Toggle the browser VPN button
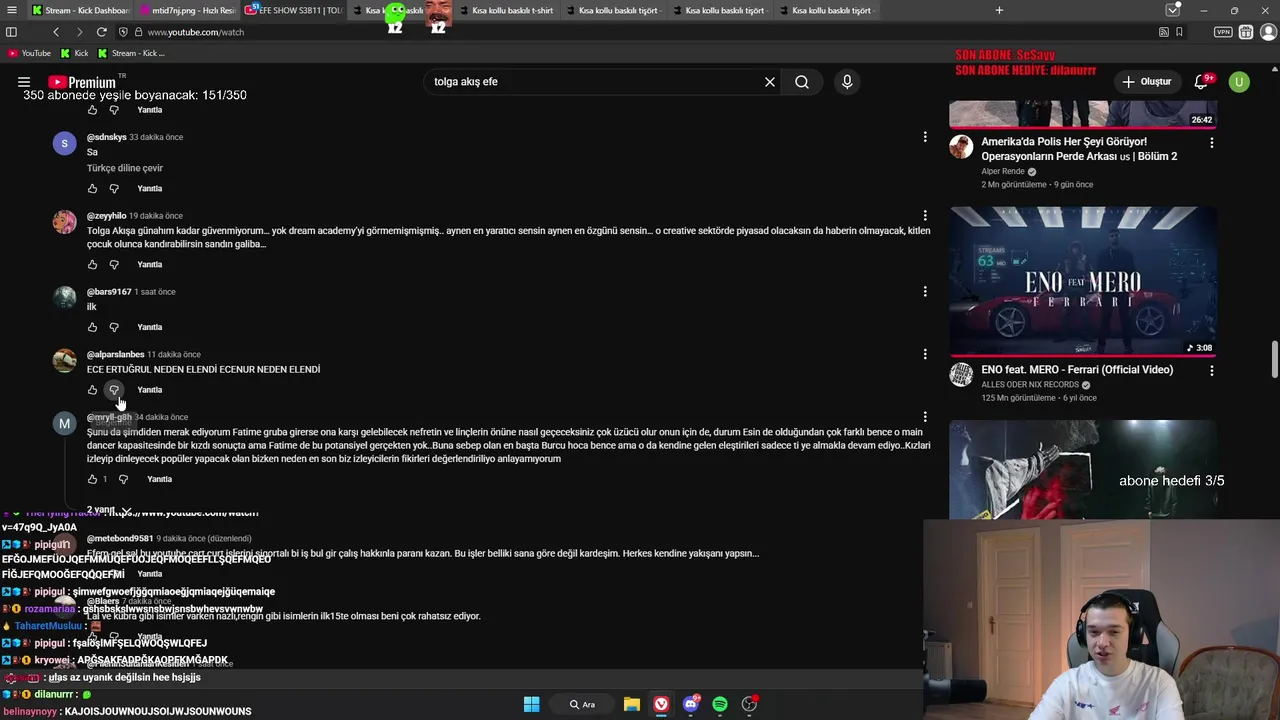Image resolution: width=1280 pixels, height=720 pixels. [1223, 32]
